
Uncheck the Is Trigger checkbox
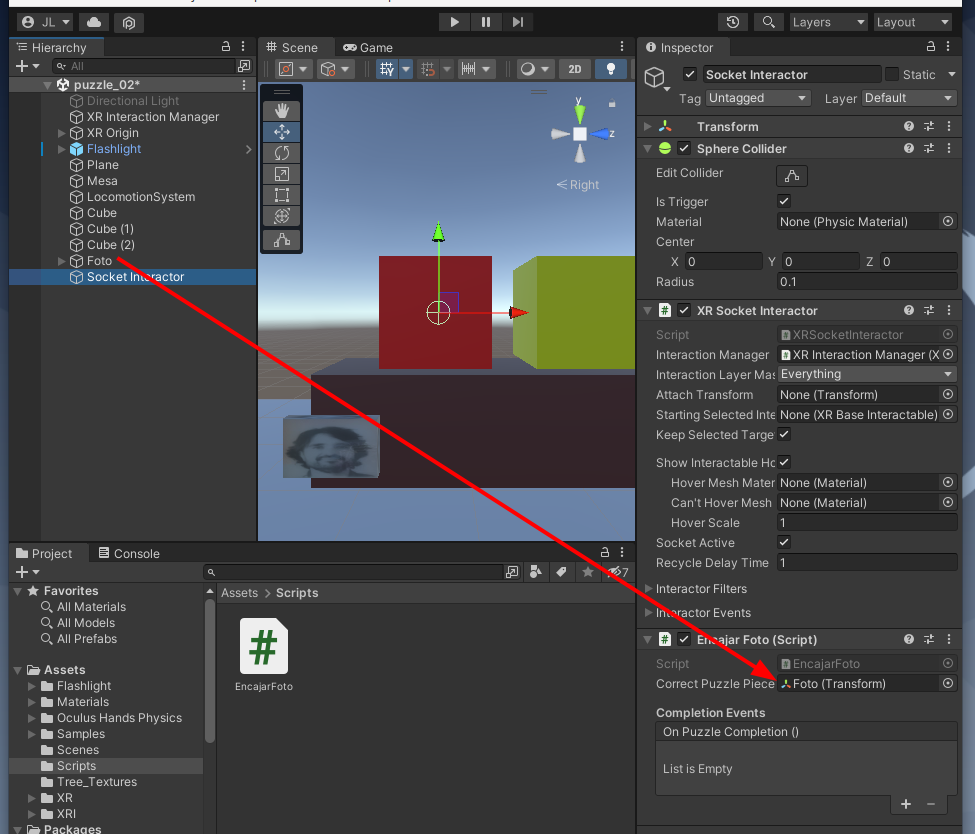(783, 201)
